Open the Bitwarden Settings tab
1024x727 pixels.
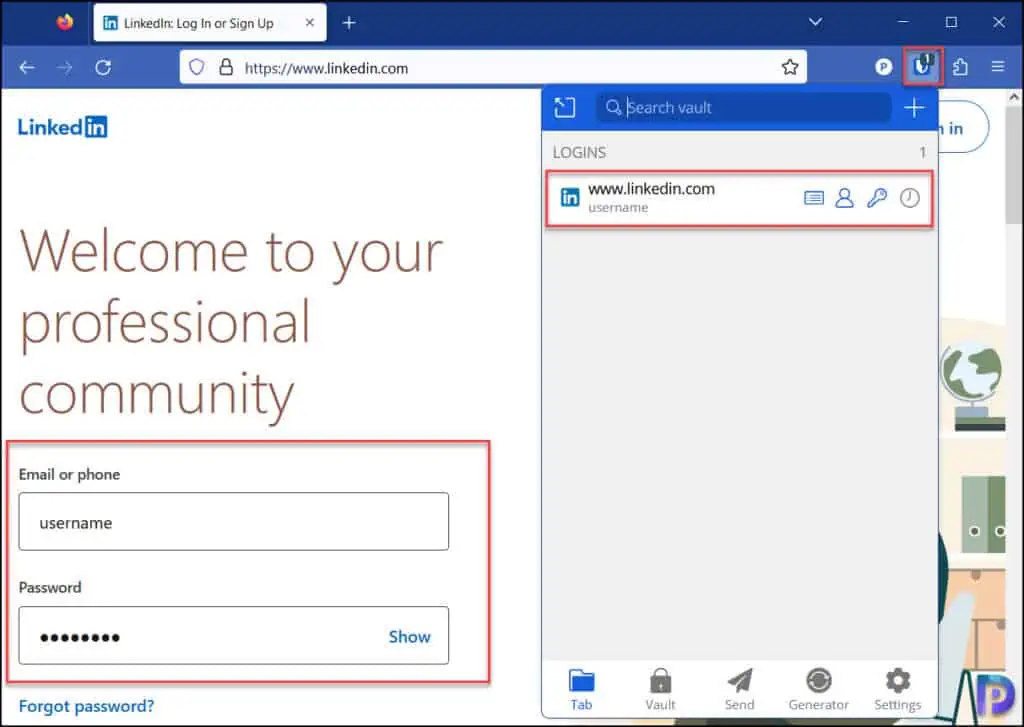coord(898,690)
